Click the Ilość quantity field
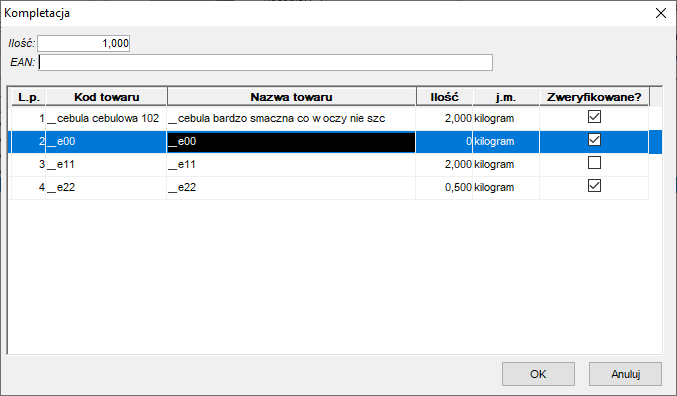Screen dimensions: 677x396 (83, 43)
